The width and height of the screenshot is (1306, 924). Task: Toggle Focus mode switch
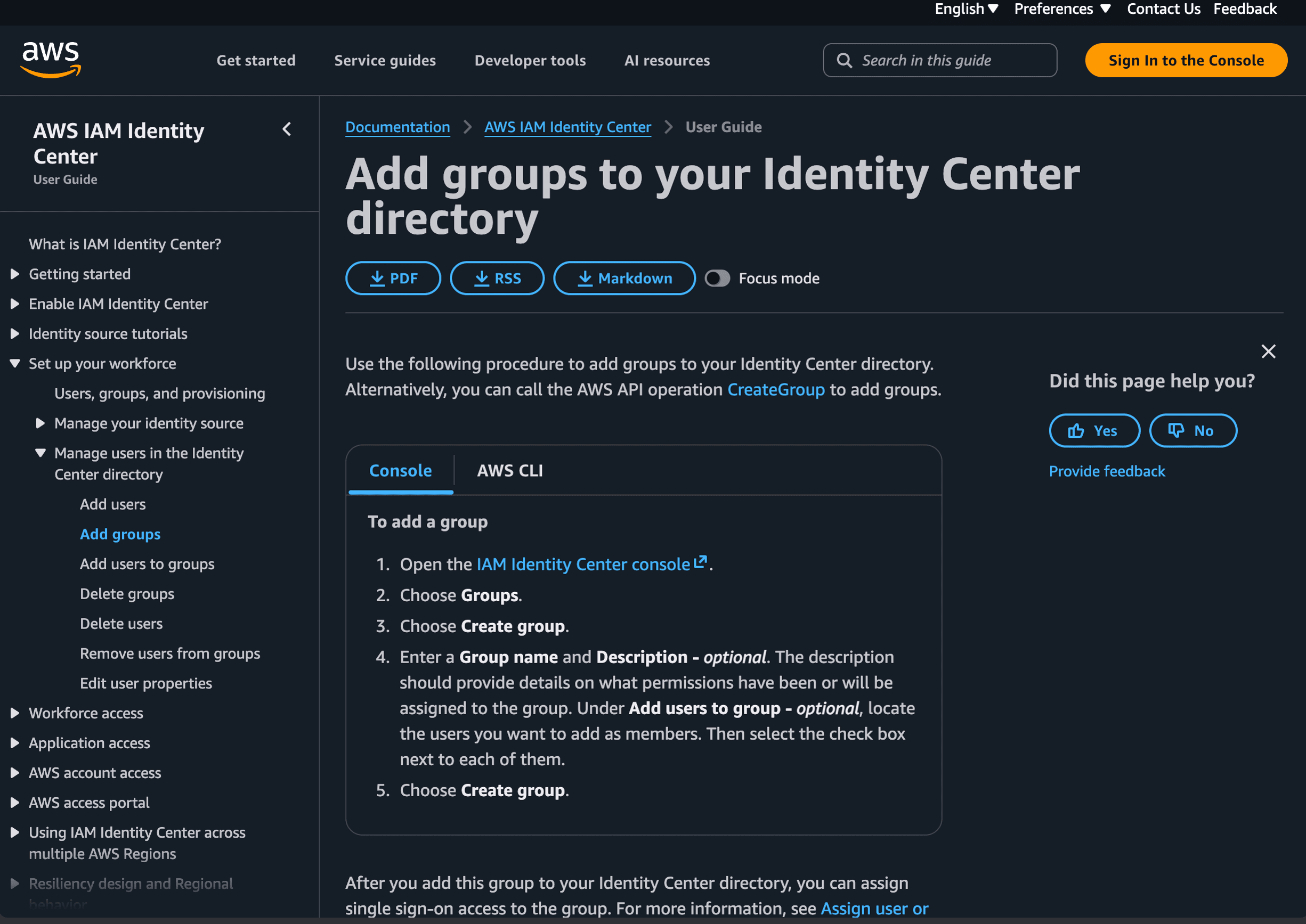(717, 278)
